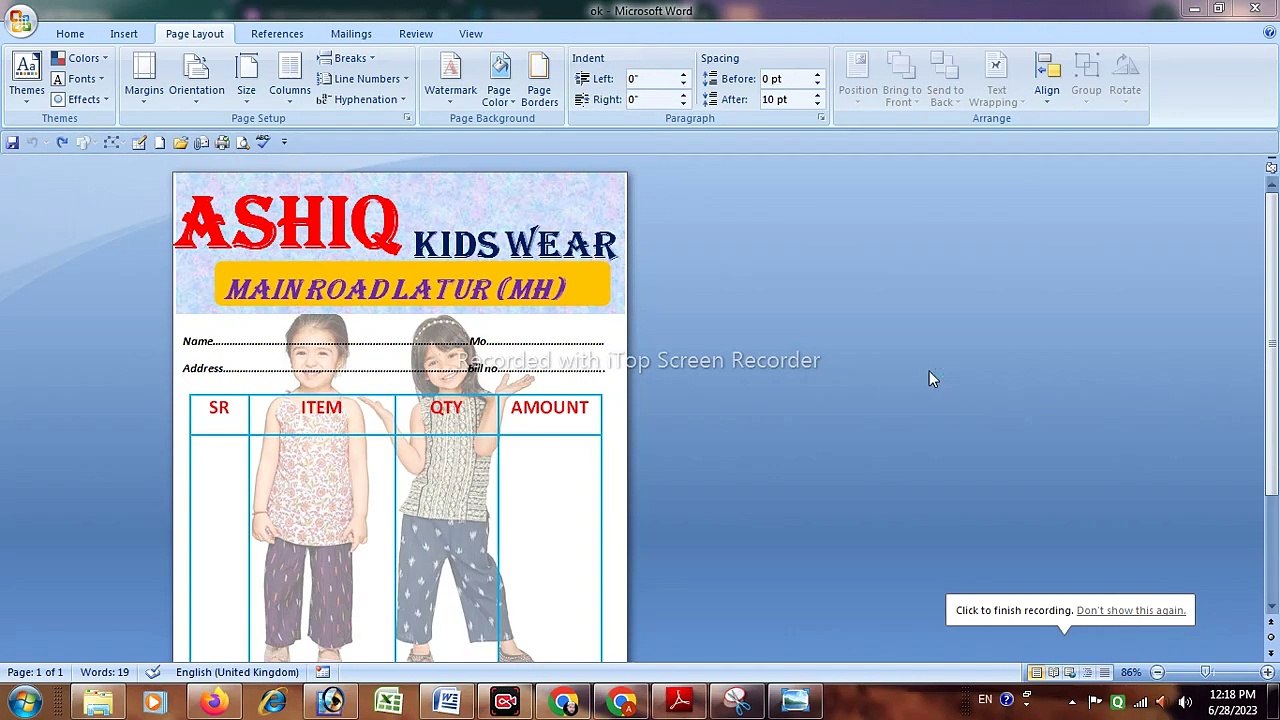Click the Save icon in quick access toolbar
The image size is (1280, 720).
click(12, 143)
